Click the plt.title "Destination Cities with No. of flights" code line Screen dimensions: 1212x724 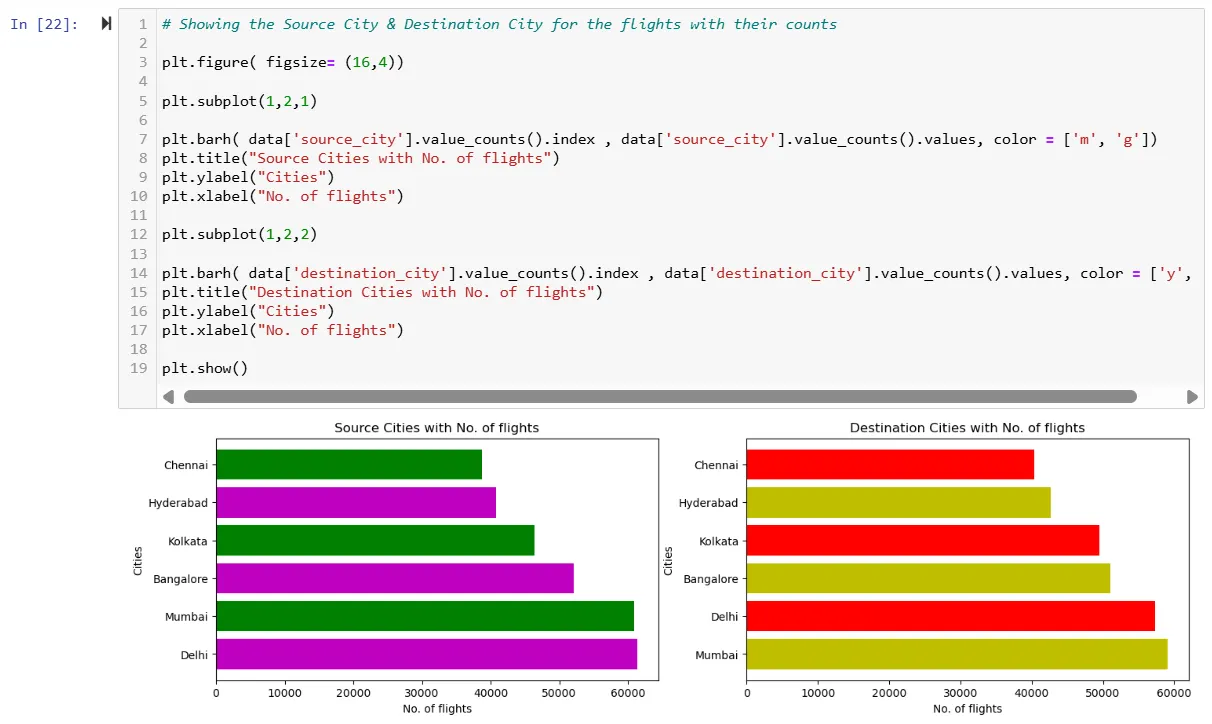(x=383, y=292)
